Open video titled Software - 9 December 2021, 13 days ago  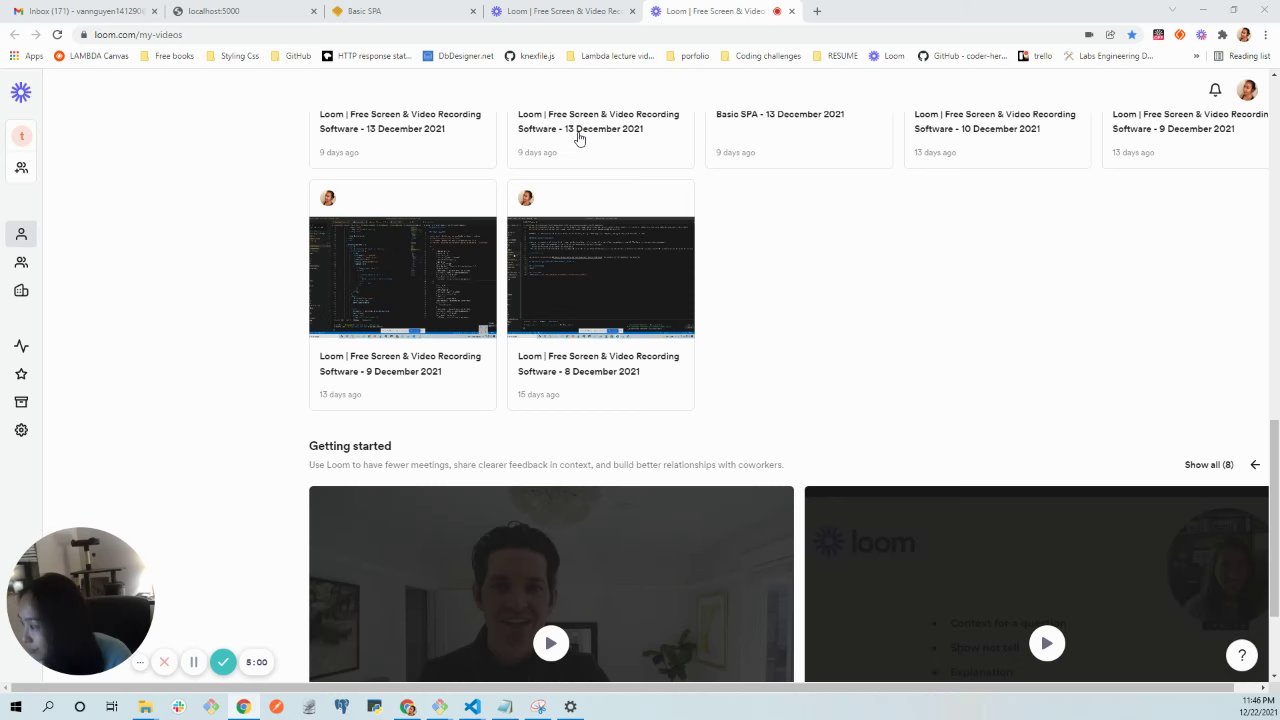[400, 363]
